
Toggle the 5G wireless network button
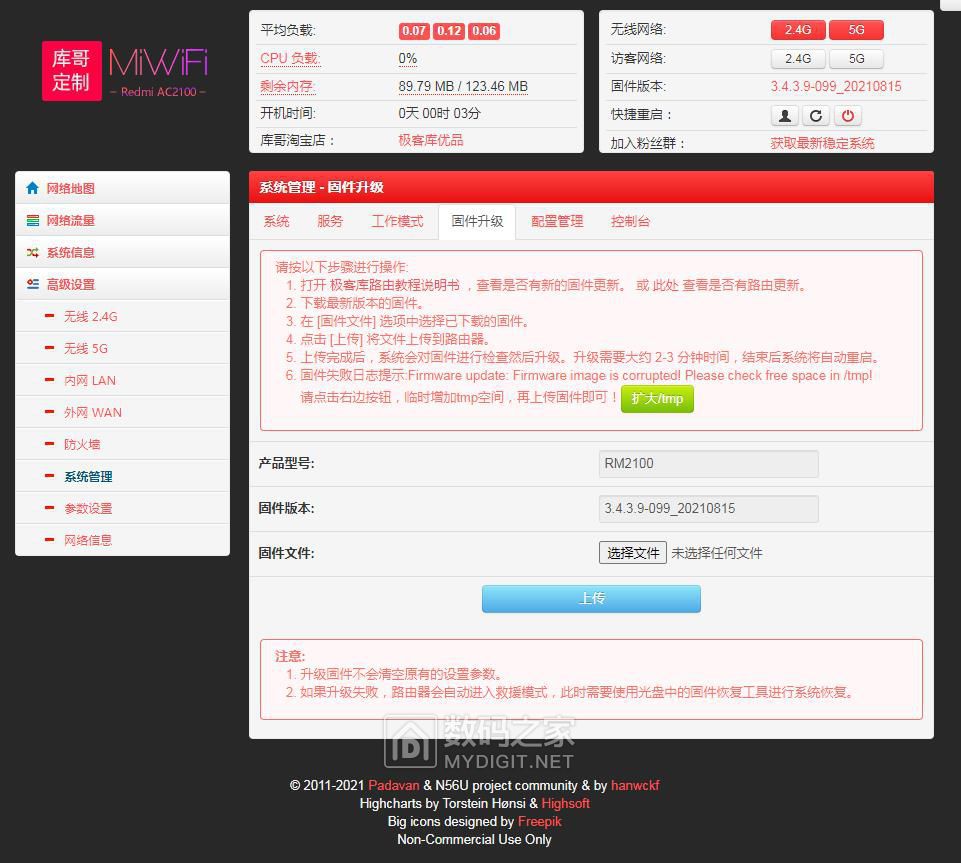(x=856, y=30)
